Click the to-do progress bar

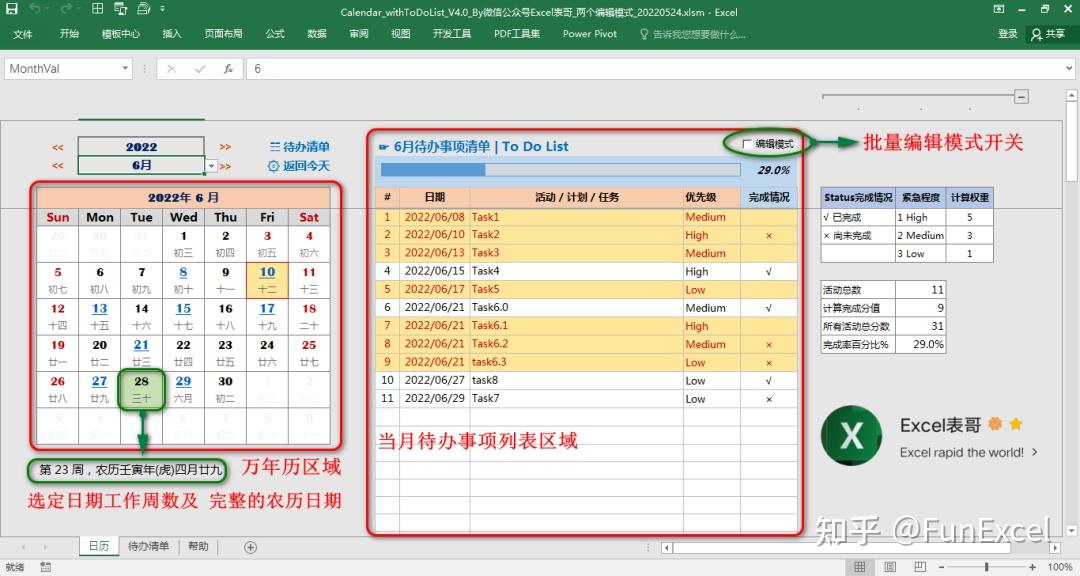tap(560, 169)
